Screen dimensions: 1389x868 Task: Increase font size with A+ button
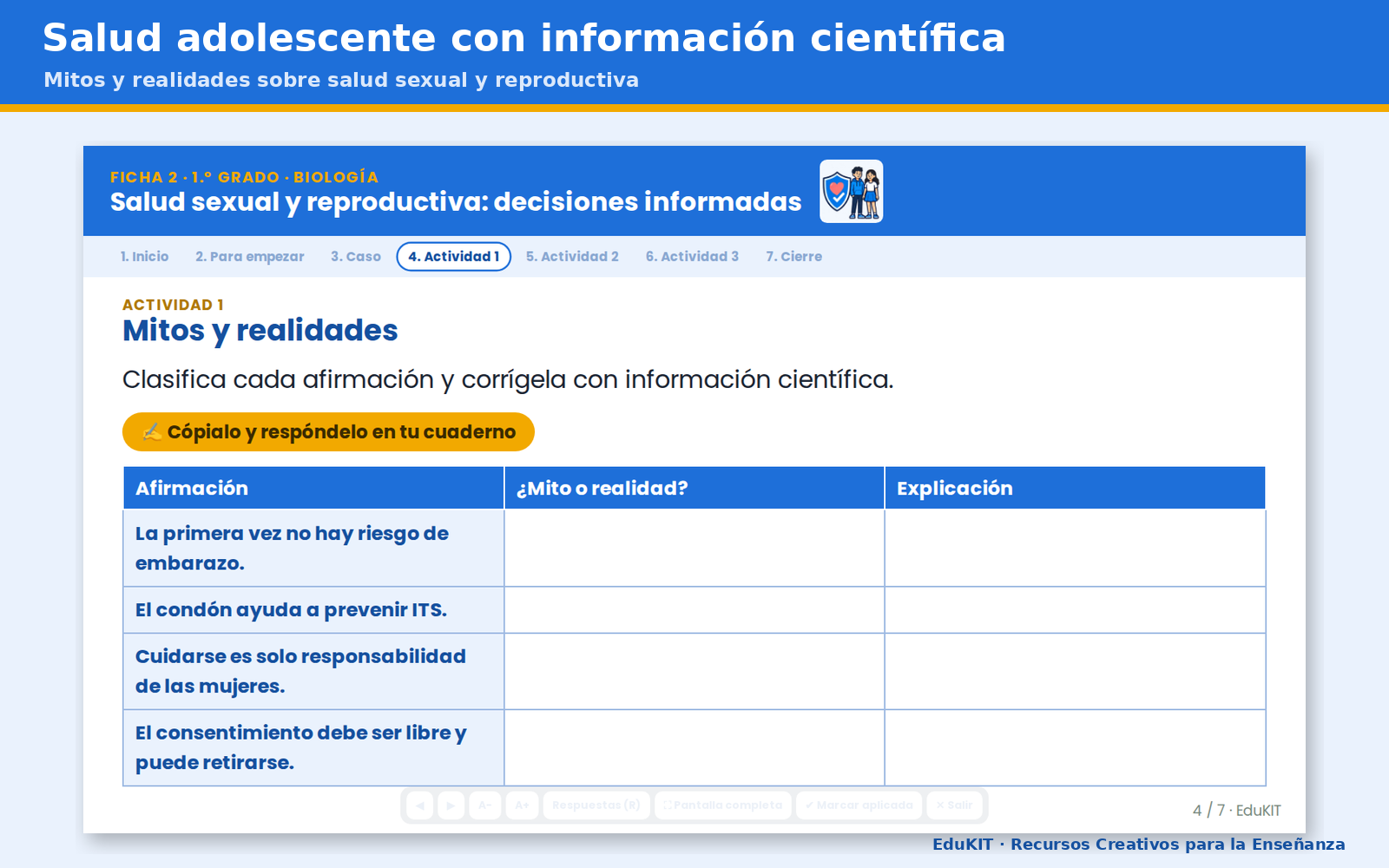522,806
